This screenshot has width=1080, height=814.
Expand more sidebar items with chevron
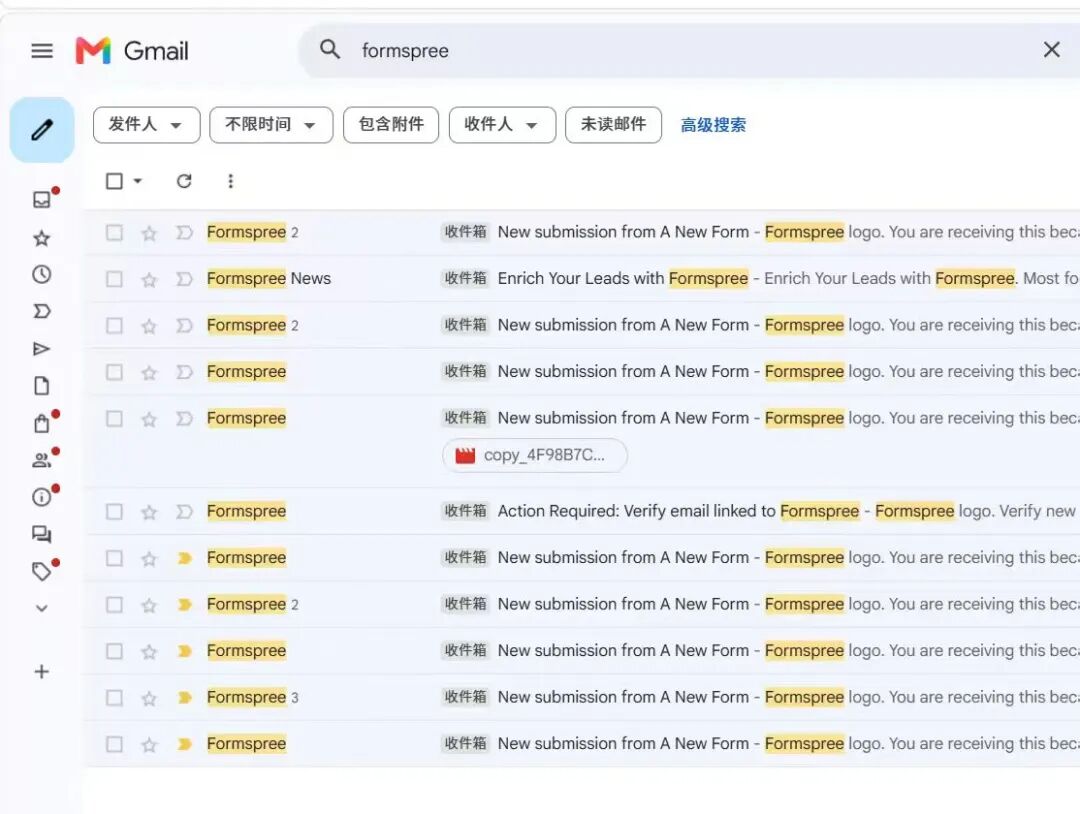tap(42, 609)
